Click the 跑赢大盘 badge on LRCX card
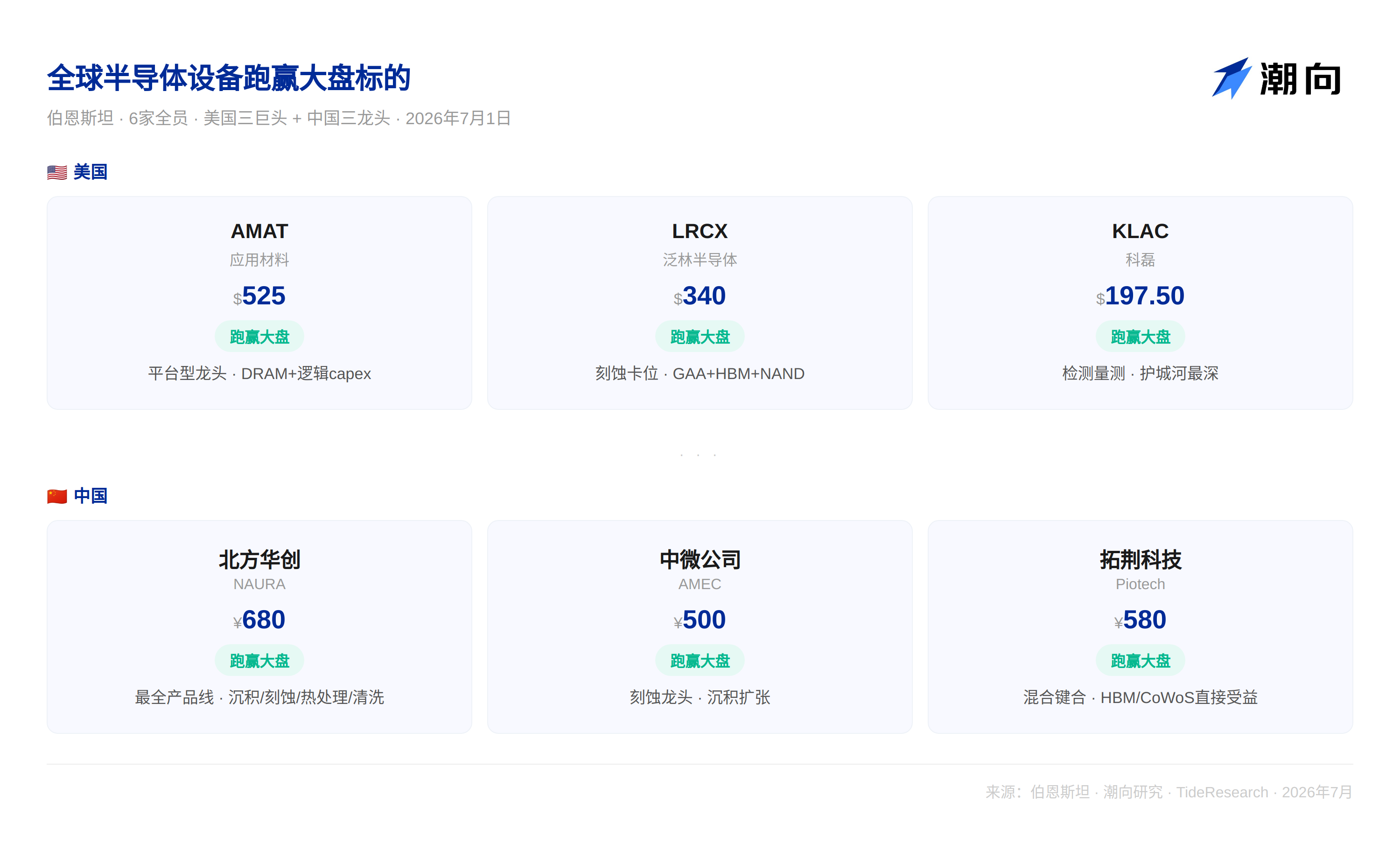The width and height of the screenshot is (1400, 858). [700, 337]
